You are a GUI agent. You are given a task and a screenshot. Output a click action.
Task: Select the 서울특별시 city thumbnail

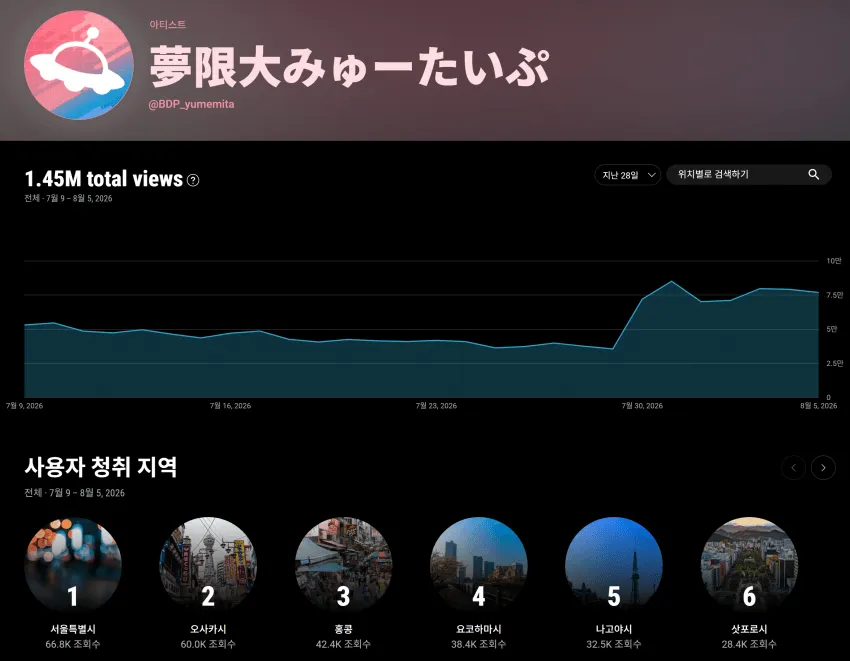tap(73, 565)
